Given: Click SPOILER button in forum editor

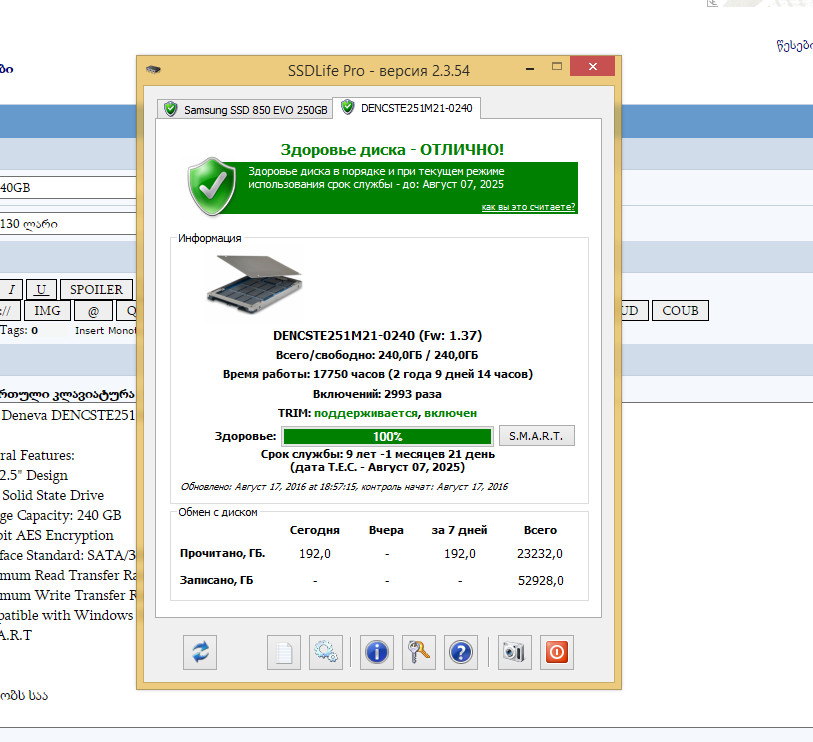Looking at the screenshot, I should click(x=96, y=289).
